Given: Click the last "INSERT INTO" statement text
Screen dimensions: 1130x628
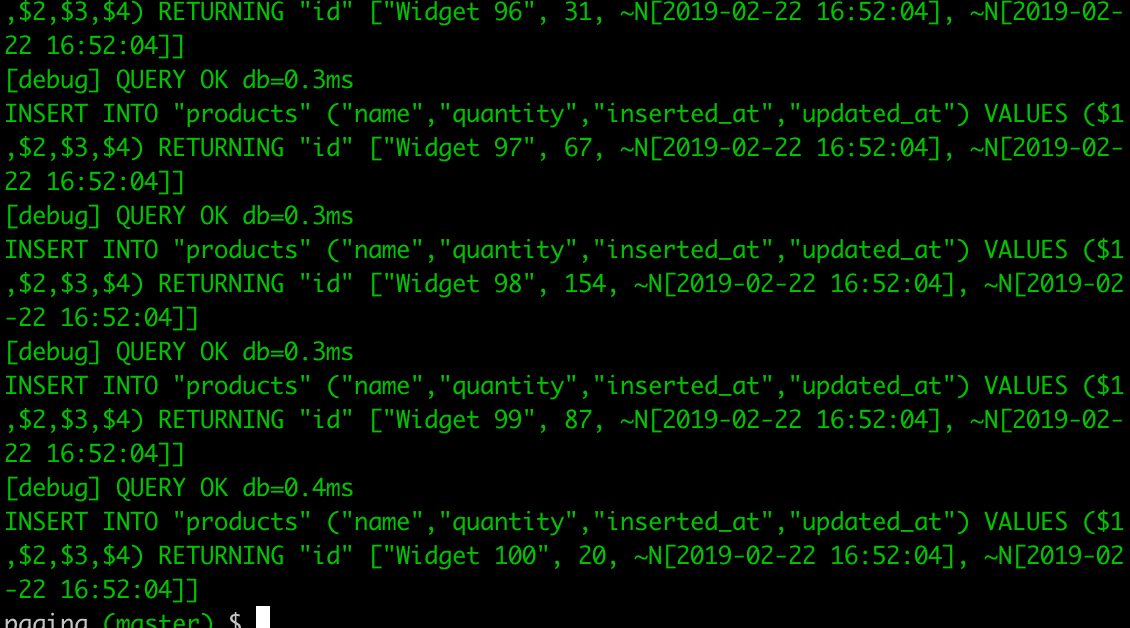Looking at the screenshot, I should (x=81, y=522).
